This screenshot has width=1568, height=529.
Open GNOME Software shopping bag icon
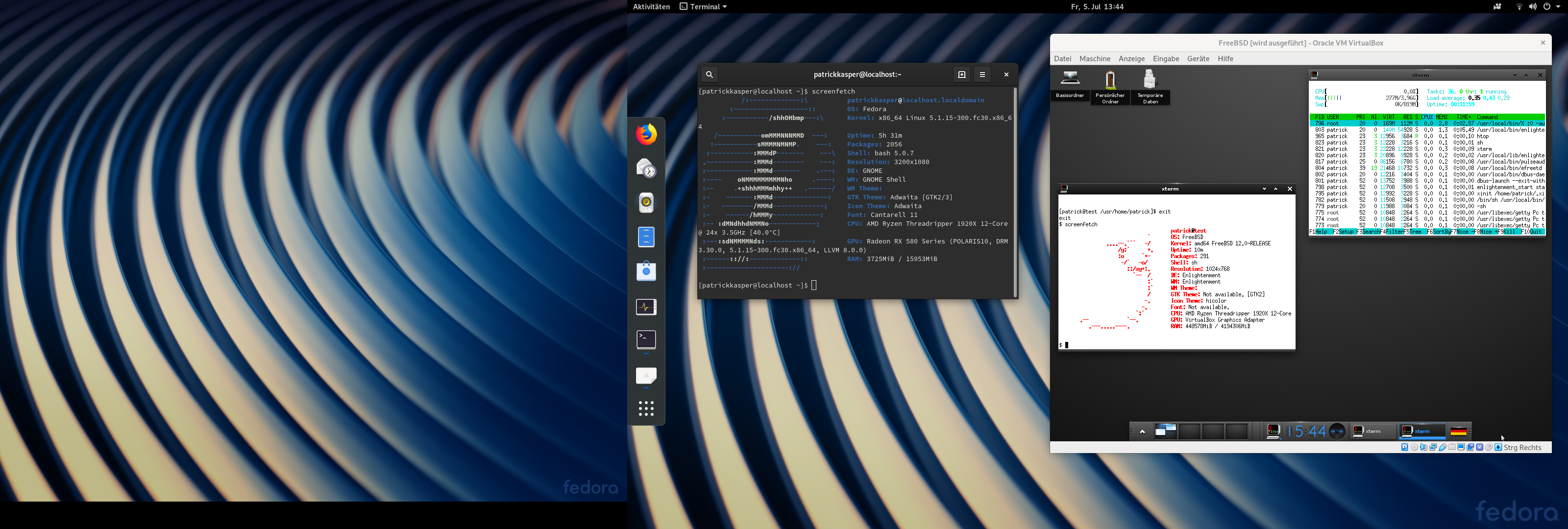646,271
